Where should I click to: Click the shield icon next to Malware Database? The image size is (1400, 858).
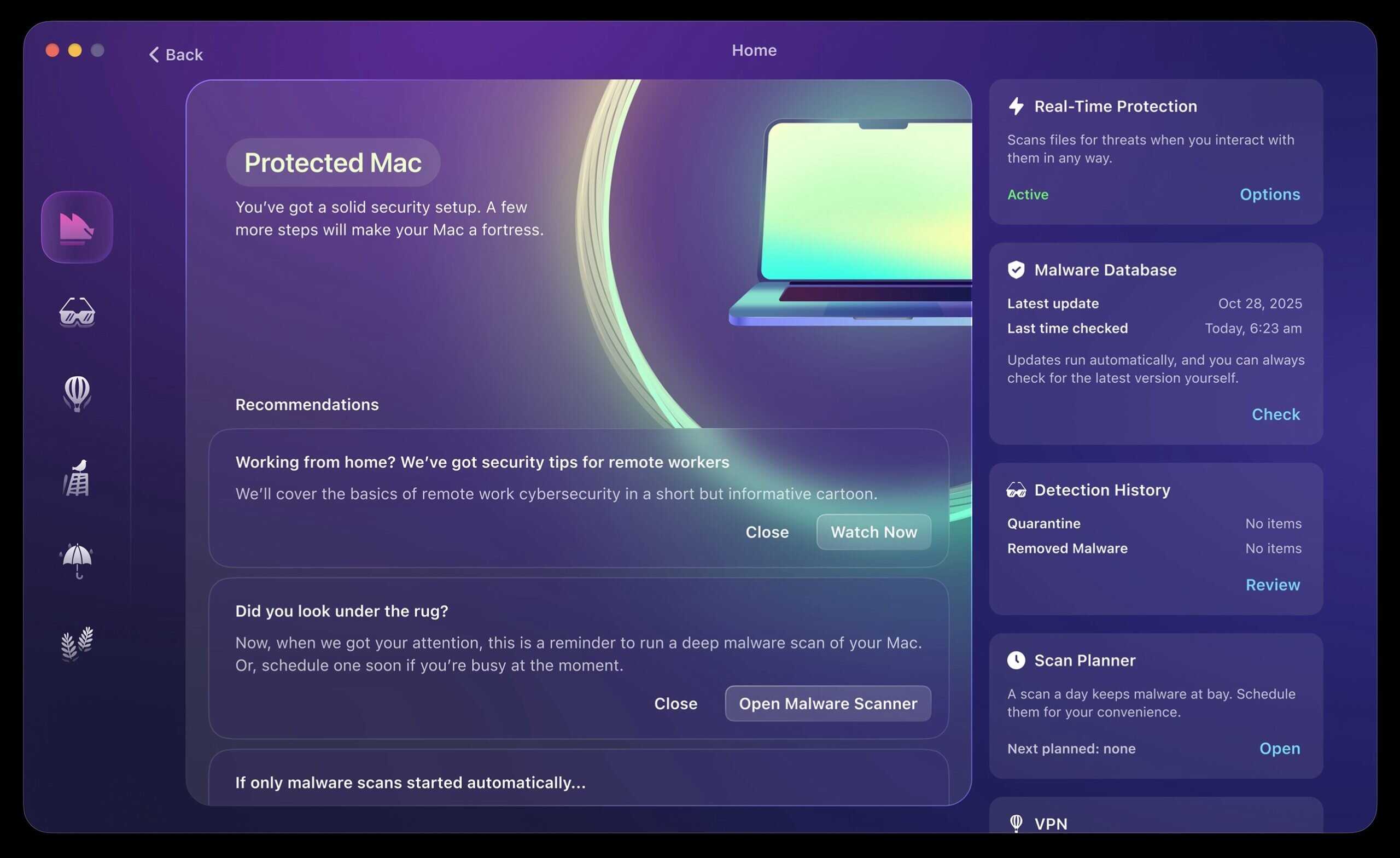[1017, 270]
